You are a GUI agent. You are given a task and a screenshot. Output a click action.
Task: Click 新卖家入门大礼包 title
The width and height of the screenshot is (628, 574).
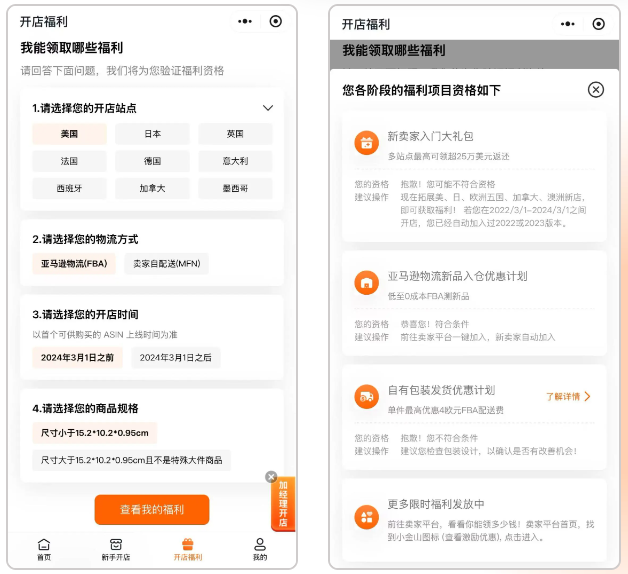pos(430,136)
